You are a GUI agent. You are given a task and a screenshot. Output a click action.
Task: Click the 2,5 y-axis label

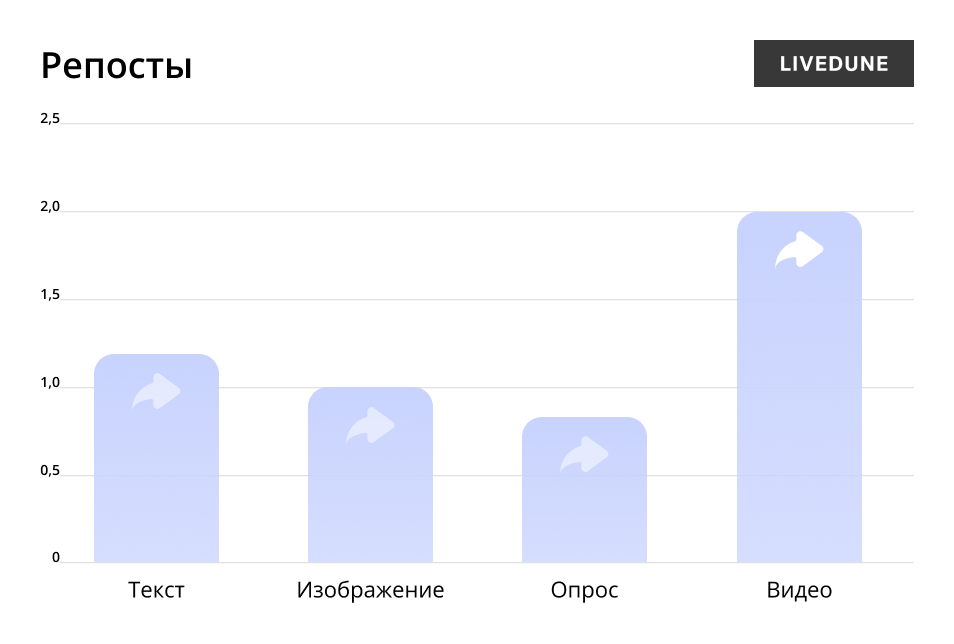50,119
